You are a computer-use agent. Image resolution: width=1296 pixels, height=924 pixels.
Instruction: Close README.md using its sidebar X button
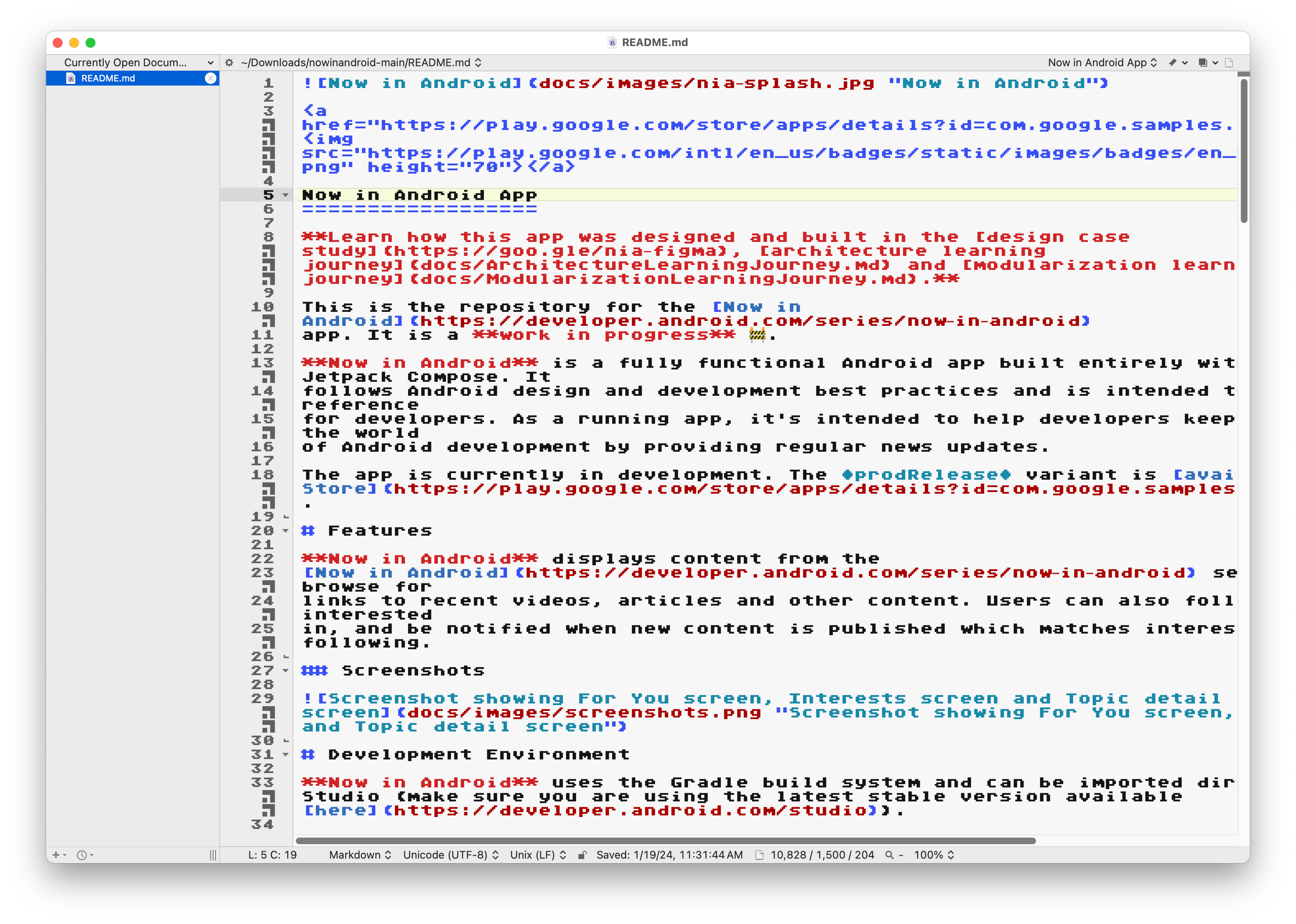click(211, 79)
